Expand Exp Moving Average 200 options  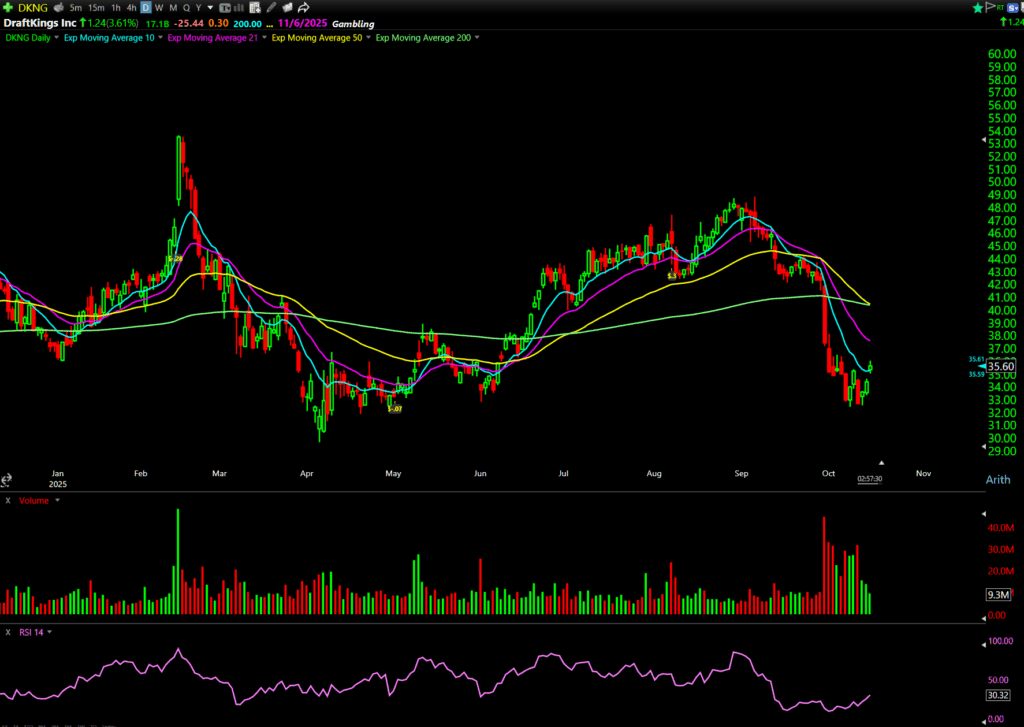click(x=478, y=38)
